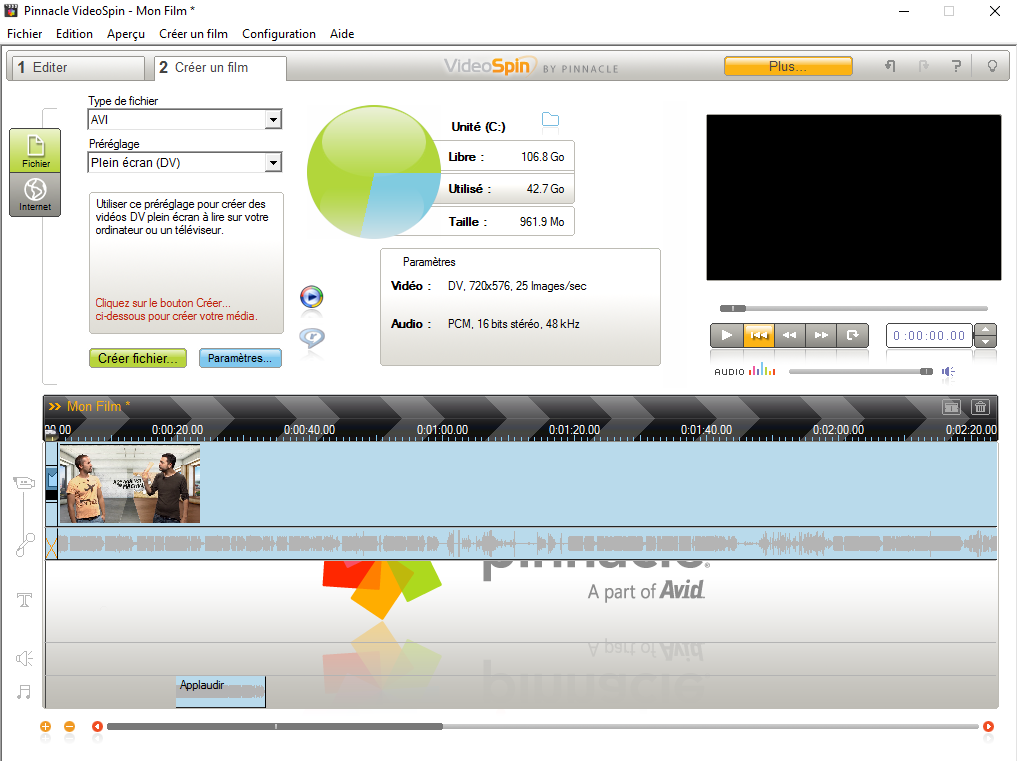Toggle the video track camera icon
1017x761 pixels.
(24, 483)
